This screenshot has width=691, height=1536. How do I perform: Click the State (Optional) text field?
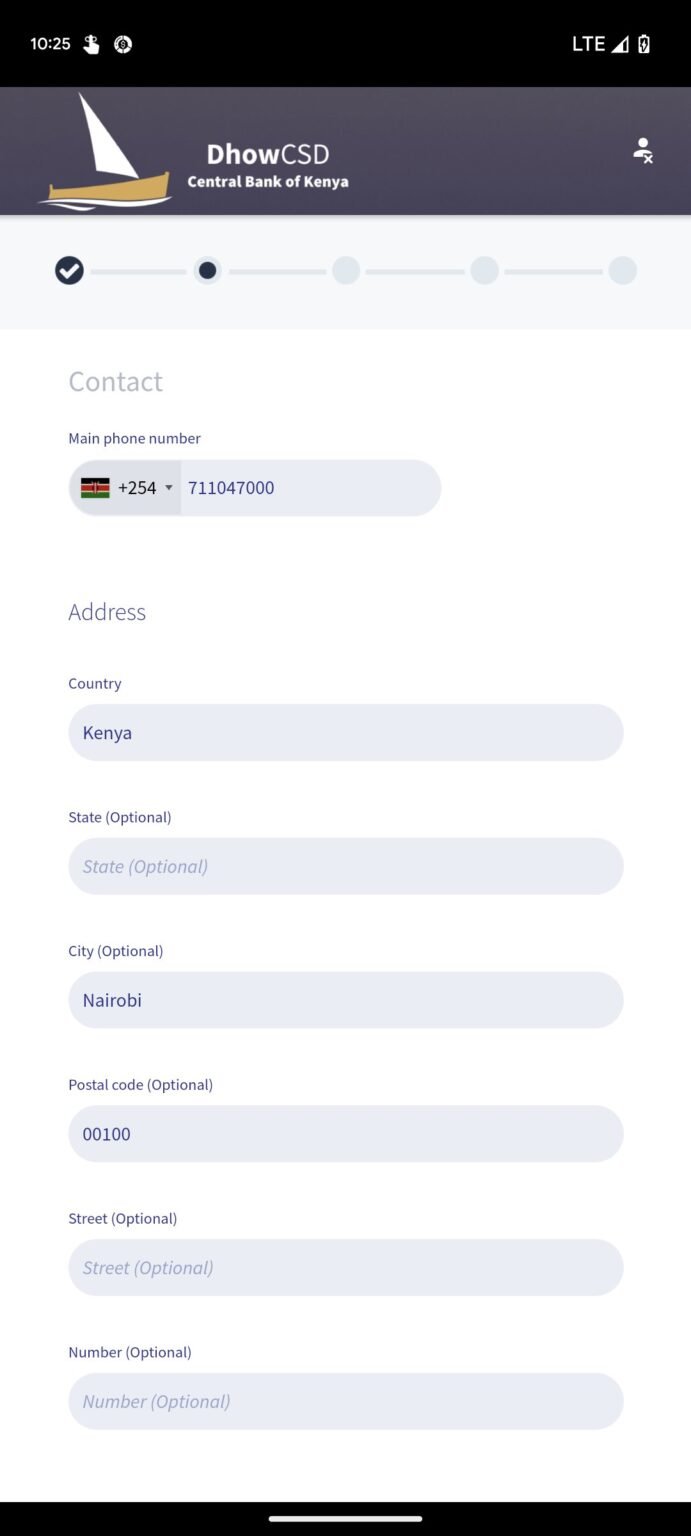click(x=345, y=866)
